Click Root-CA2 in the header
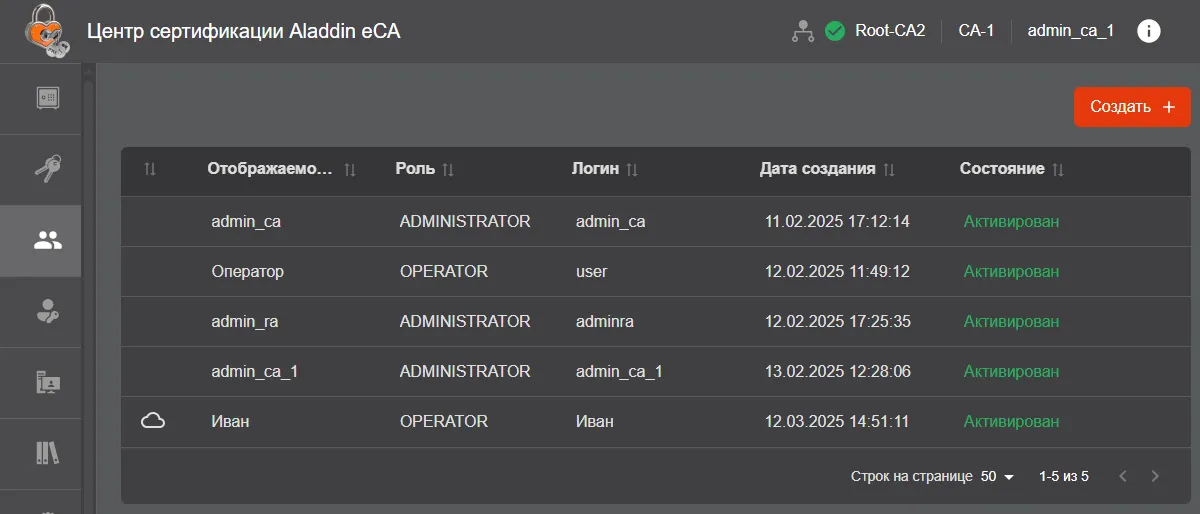Image resolution: width=1200 pixels, height=514 pixels. point(890,31)
